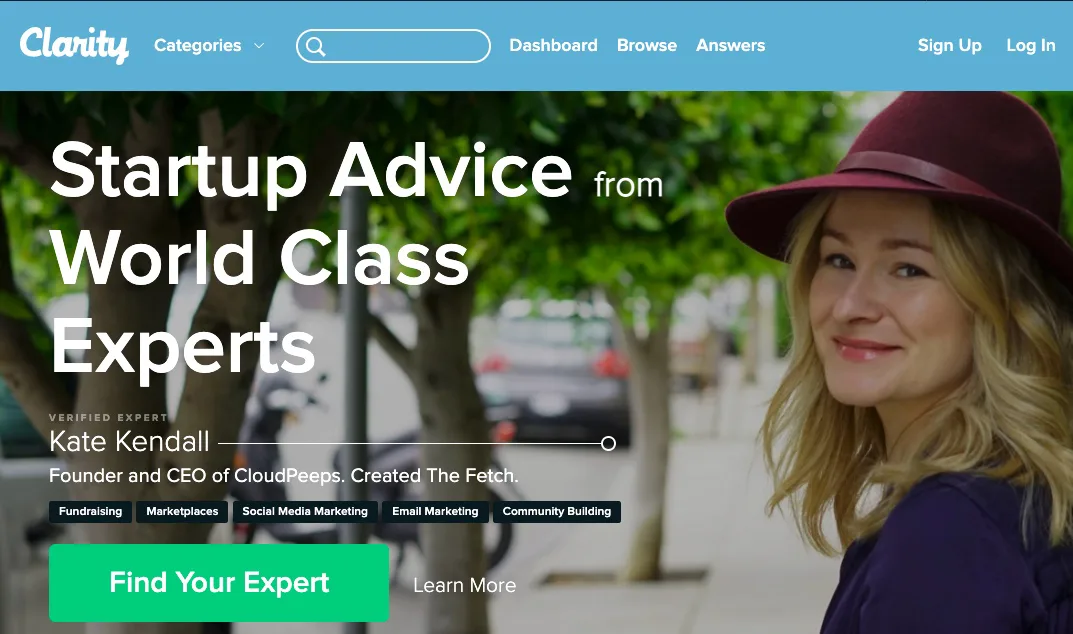This screenshot has width=1073, height=634.
Task: Select the Email Marketing tag
Action: tap(435, 511)
